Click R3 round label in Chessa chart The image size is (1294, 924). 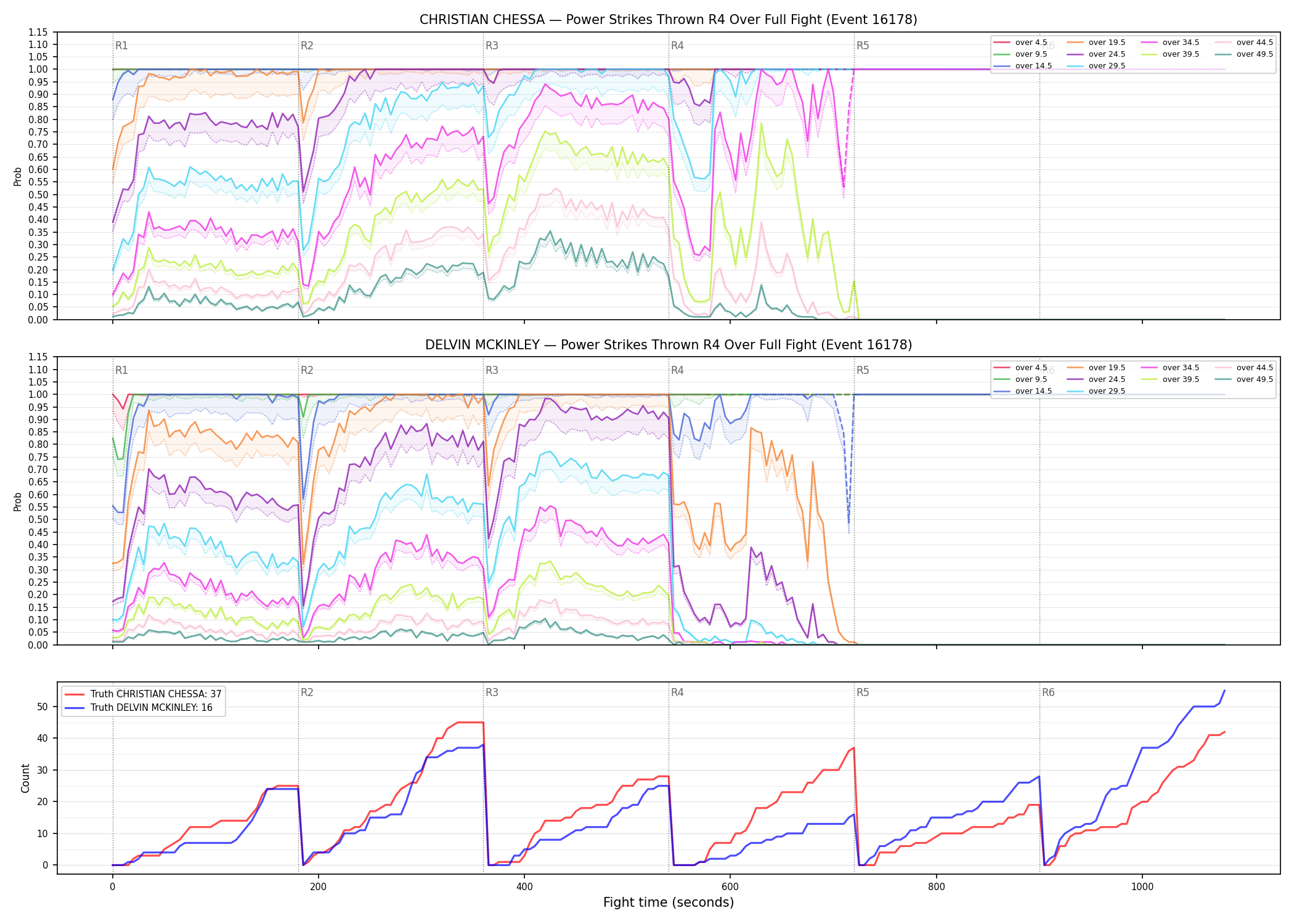[x=492, y=46]
